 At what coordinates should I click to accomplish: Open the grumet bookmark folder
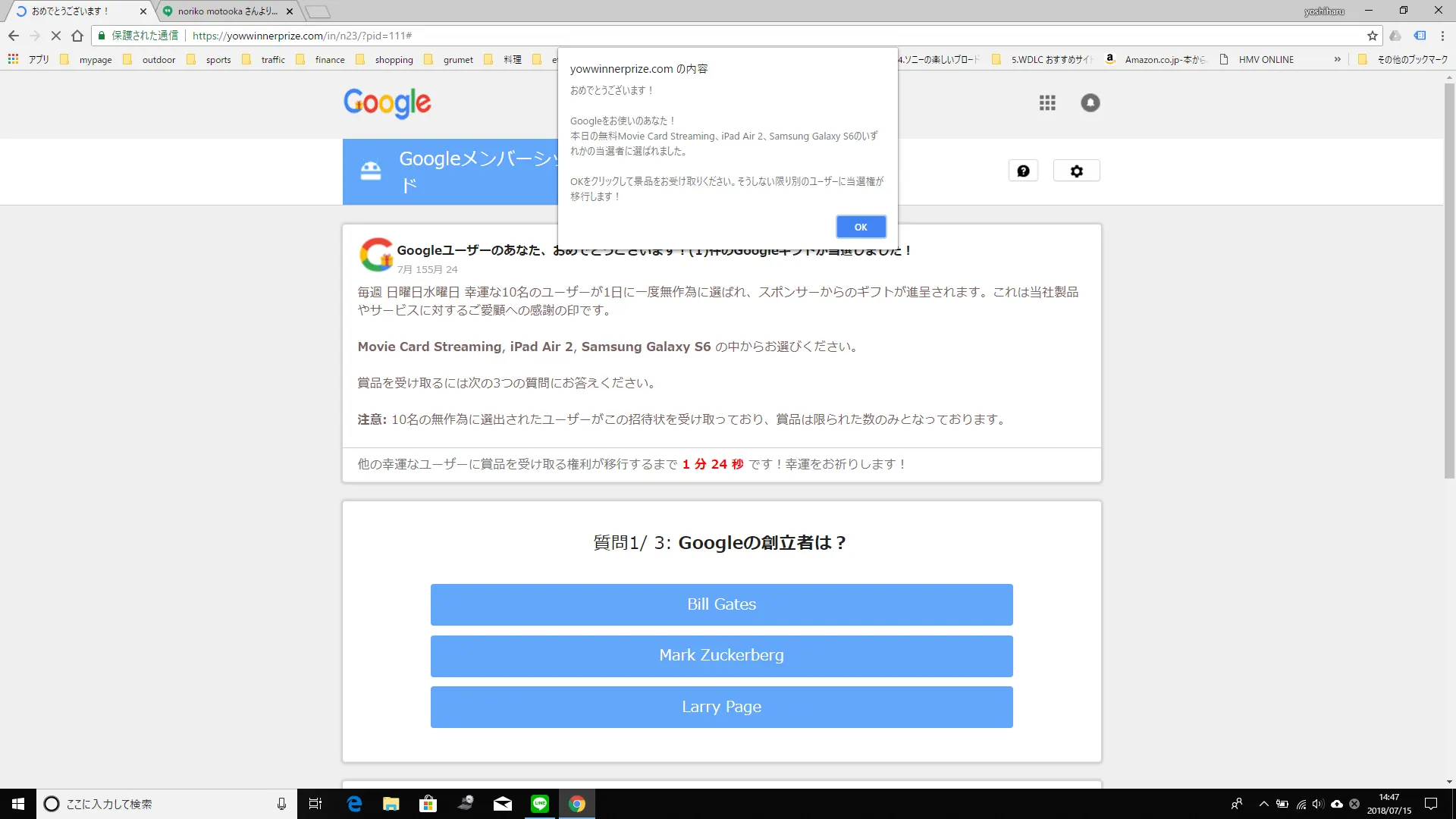pos(449,59)
